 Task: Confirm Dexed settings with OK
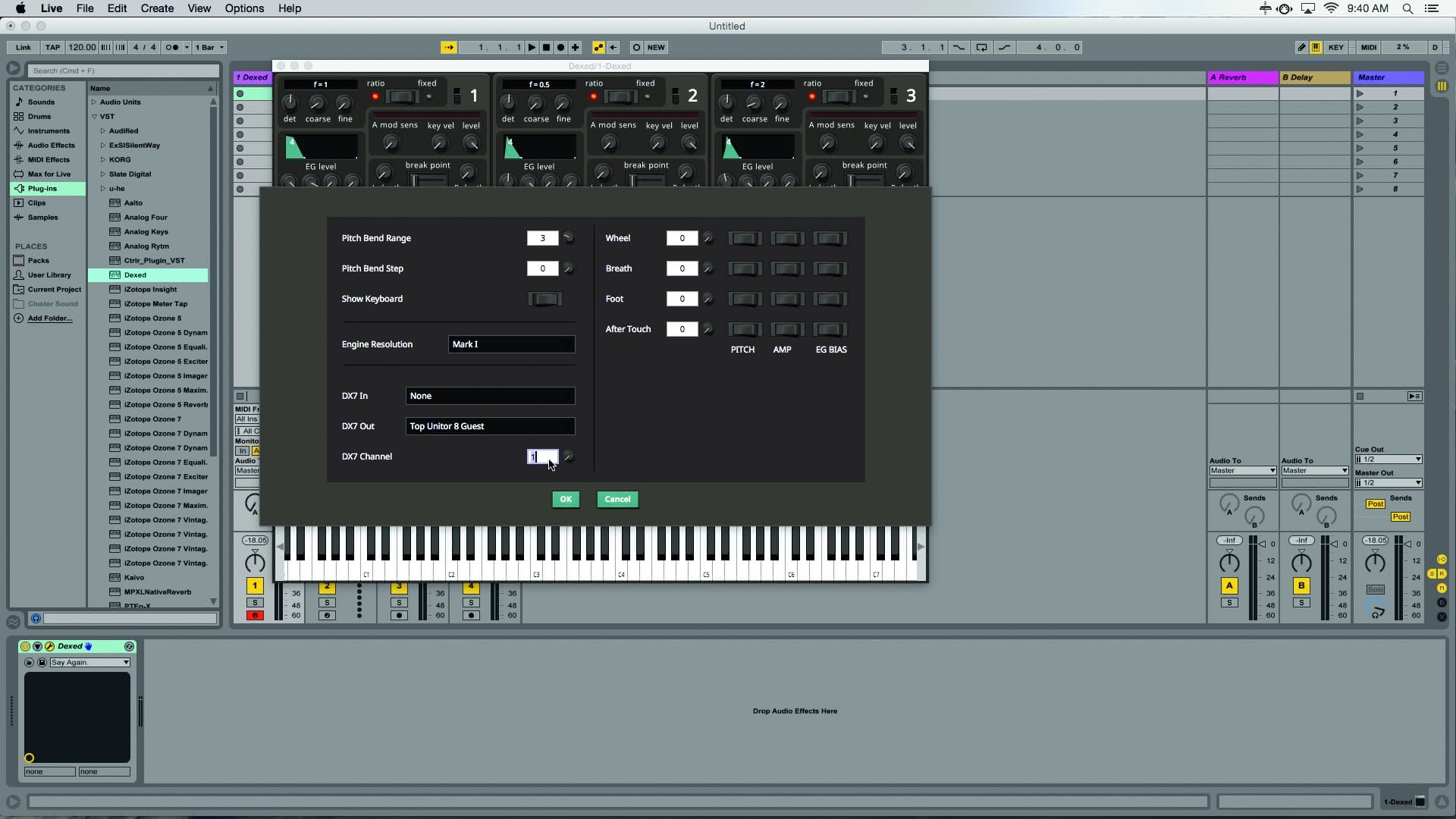(x=566, y=499)
